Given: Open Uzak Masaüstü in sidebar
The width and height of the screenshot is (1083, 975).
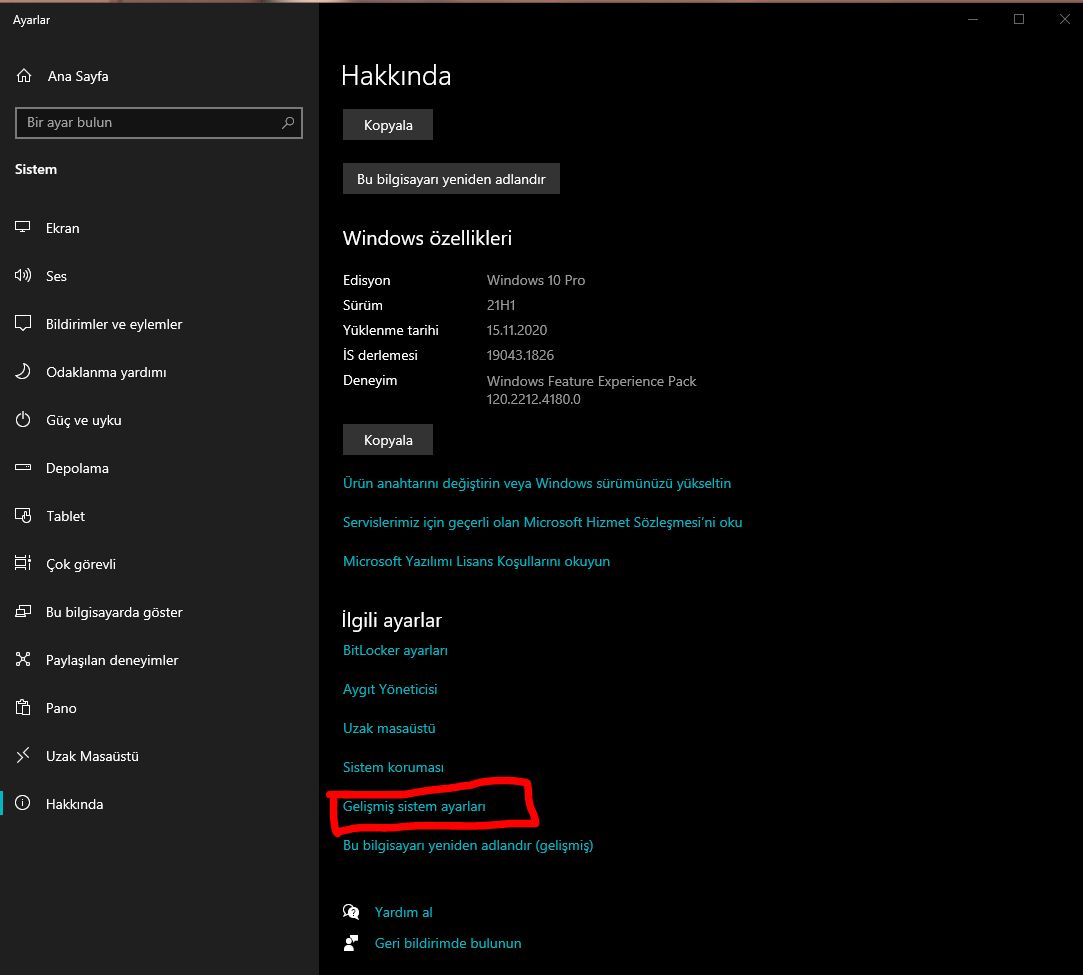Looking at the screenshot, I should [x=92, y=756].
